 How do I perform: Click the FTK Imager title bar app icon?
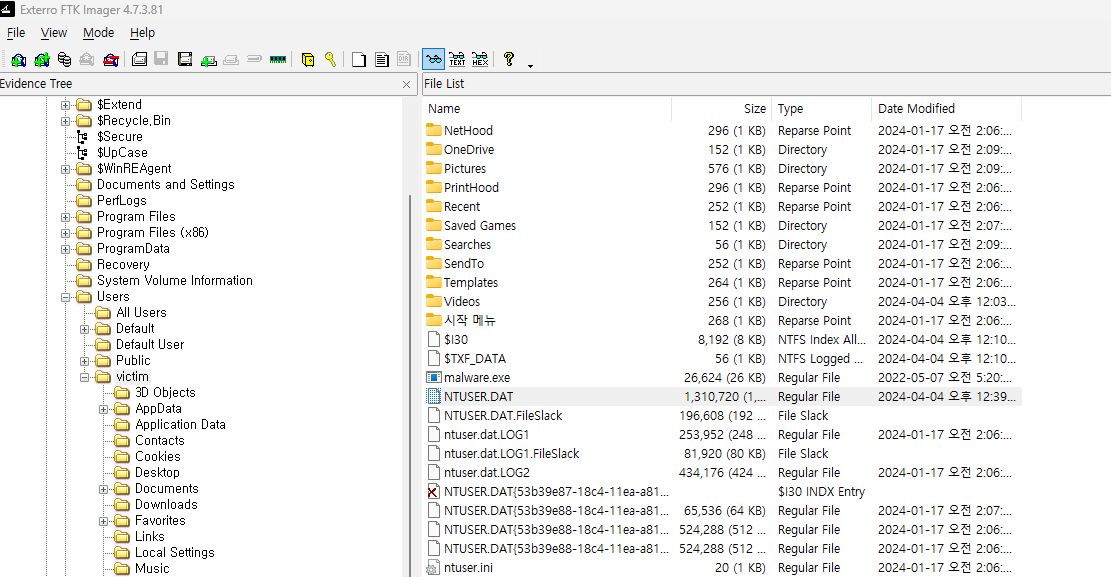(x=7, y=9)
